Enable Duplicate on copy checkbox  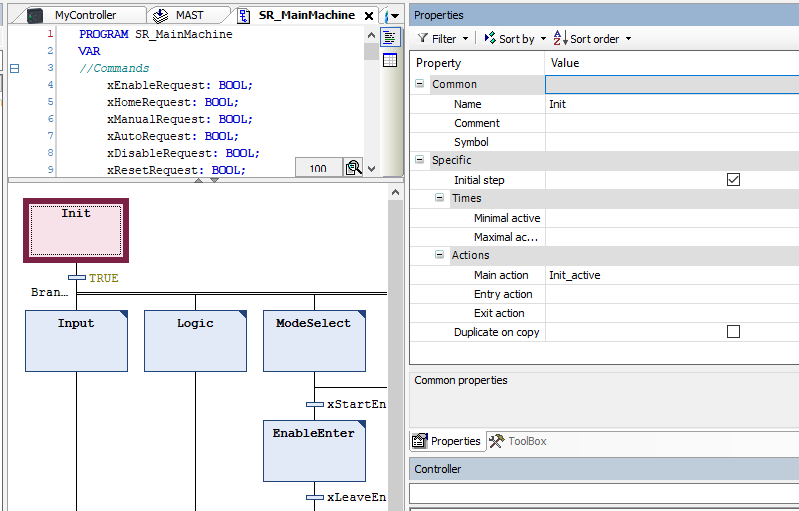pos(733,332)
